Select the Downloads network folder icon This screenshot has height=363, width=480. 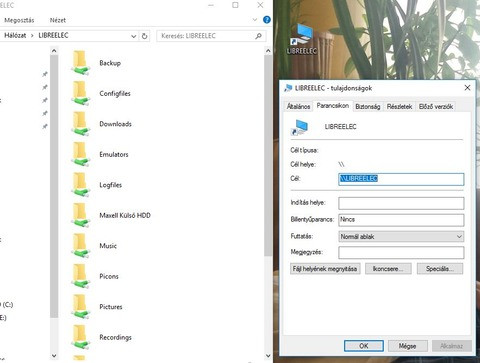[x=80, y=123]
